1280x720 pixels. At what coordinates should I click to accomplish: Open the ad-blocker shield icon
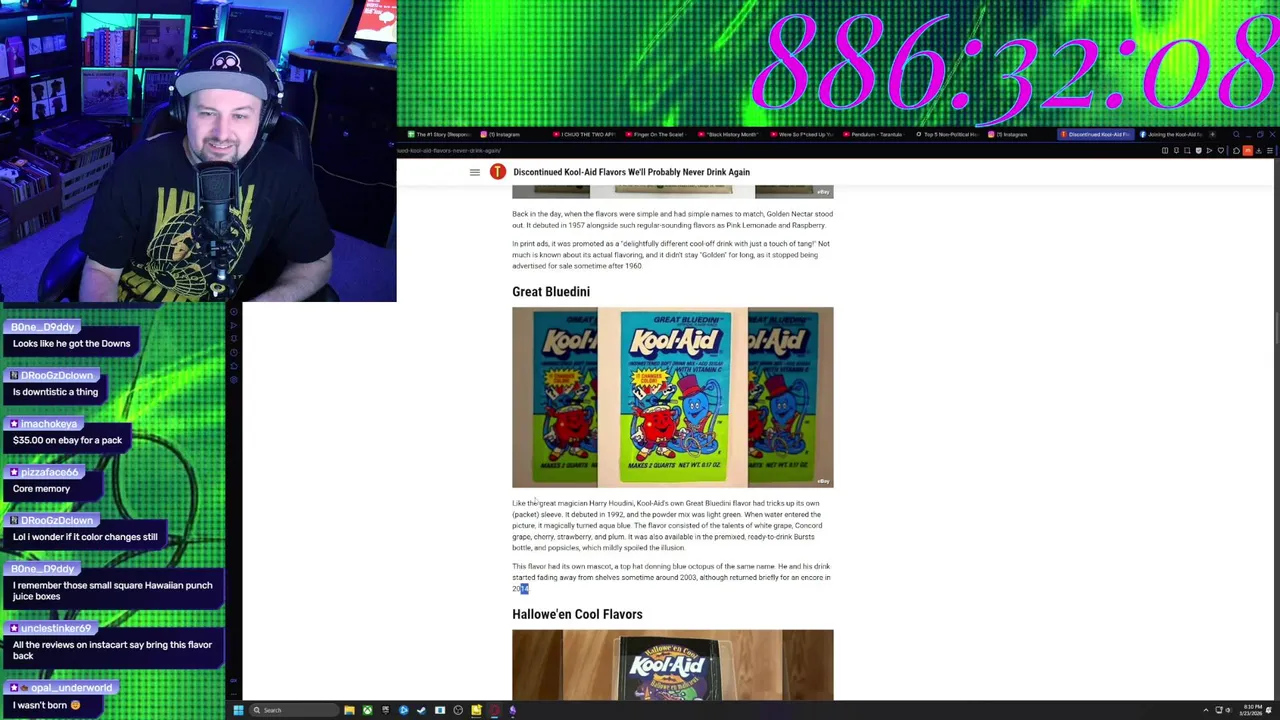tap(1199, 151)
